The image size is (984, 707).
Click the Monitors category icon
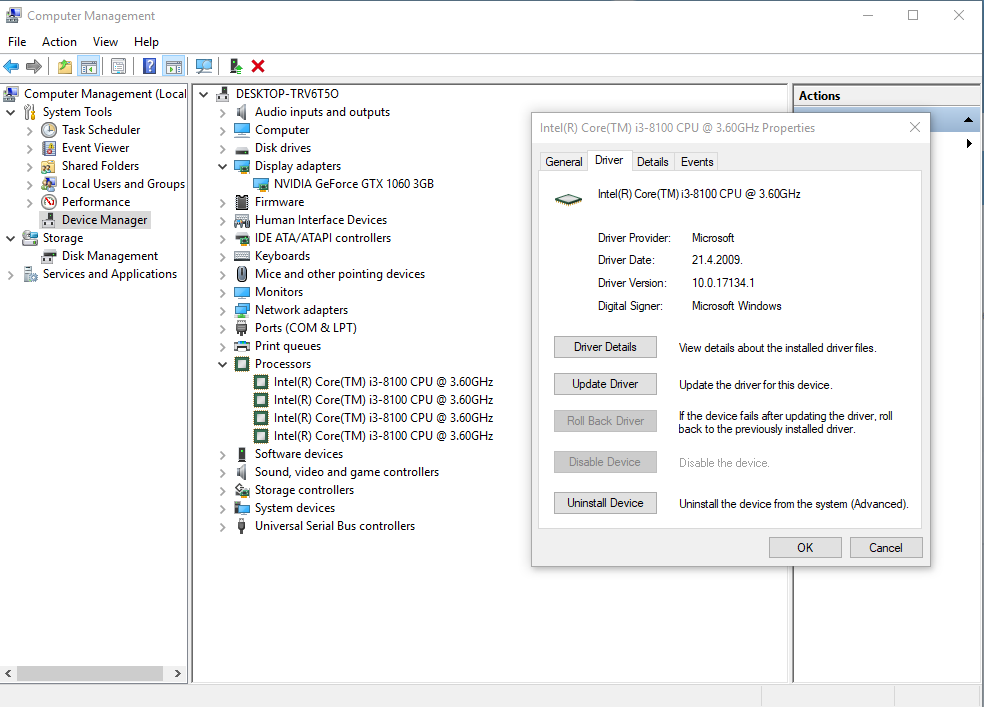click(x=242, y=292)
